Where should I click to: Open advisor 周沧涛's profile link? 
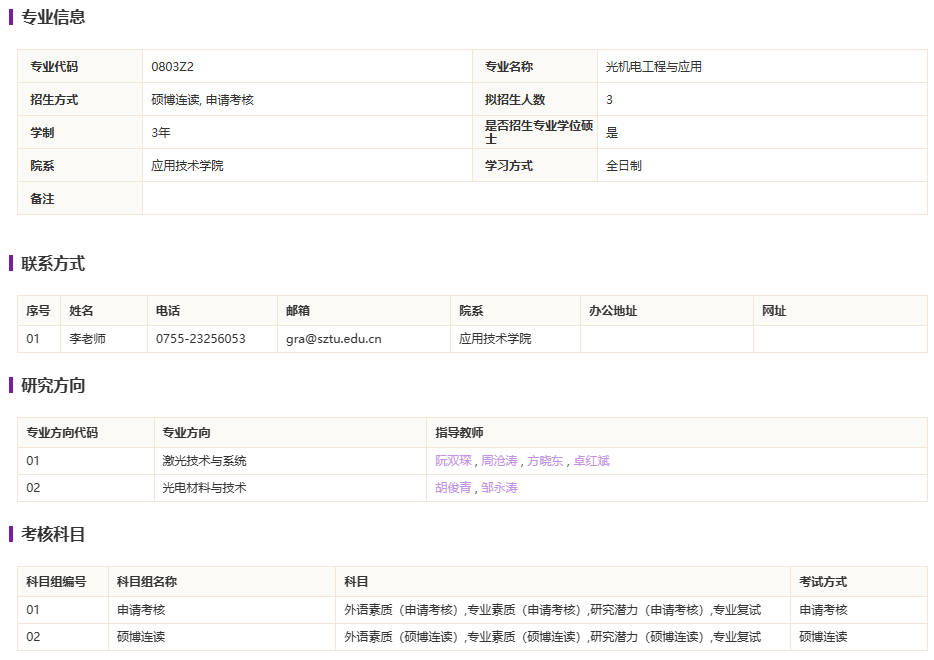click(499, 461)
